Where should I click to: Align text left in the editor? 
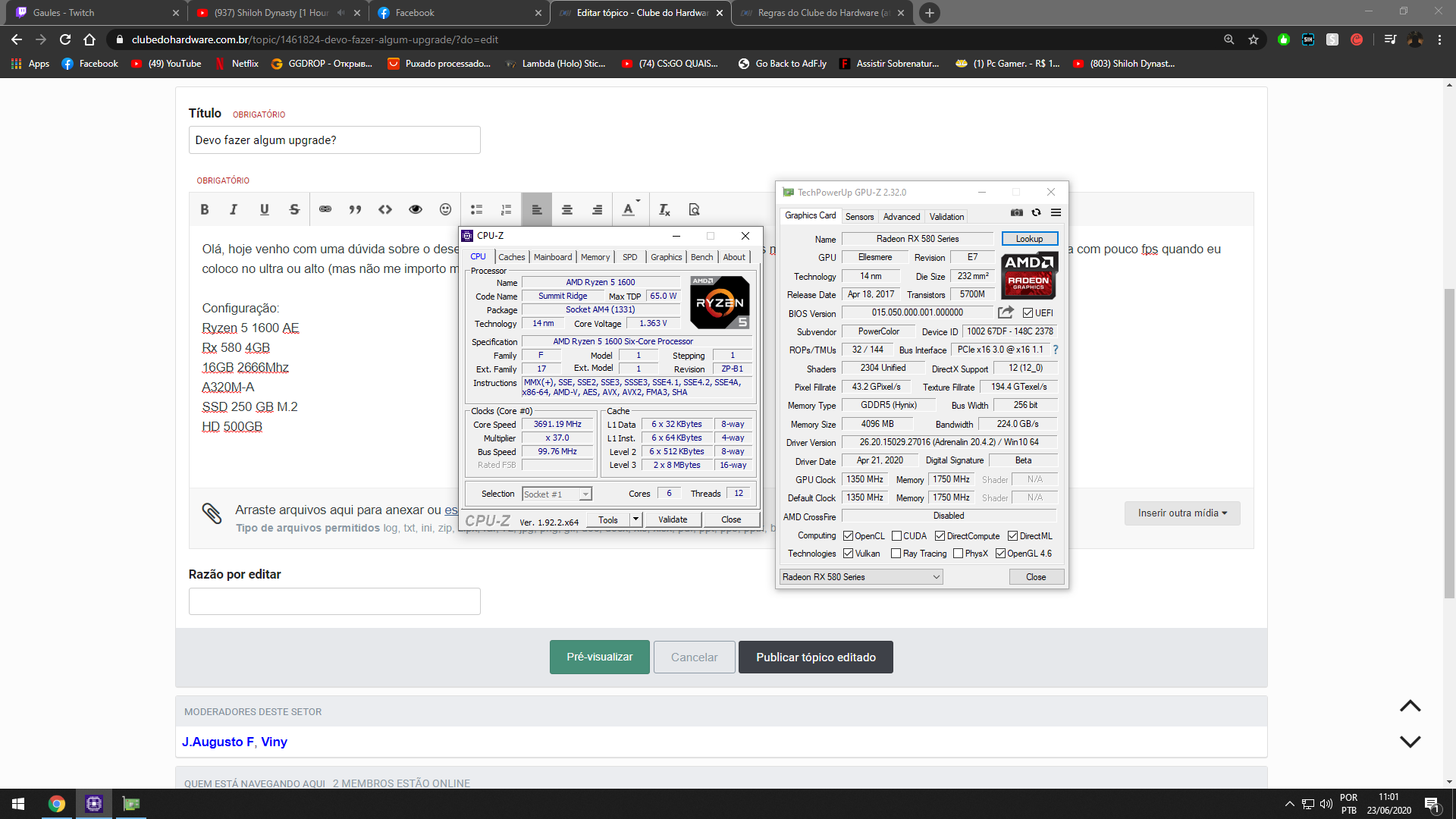(537, 209)
